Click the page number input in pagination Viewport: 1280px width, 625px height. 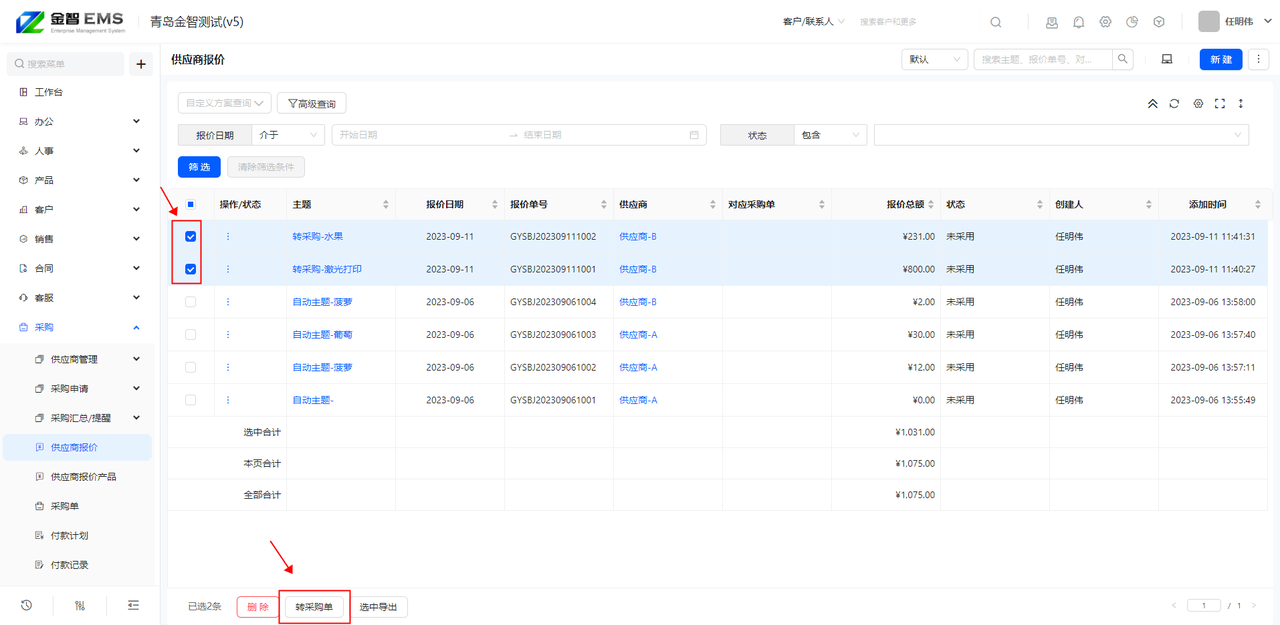coord(1204,606)
